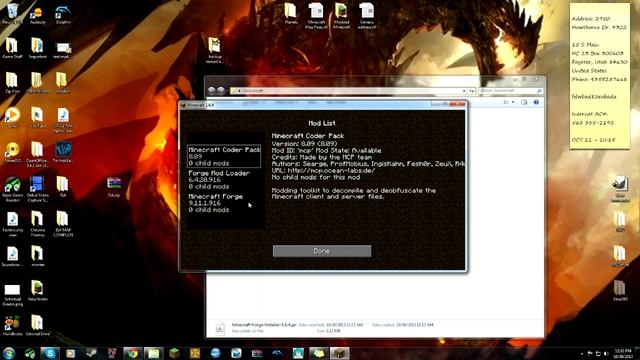Open Minecraft grass block taskbar icon

tap(174, 353)
